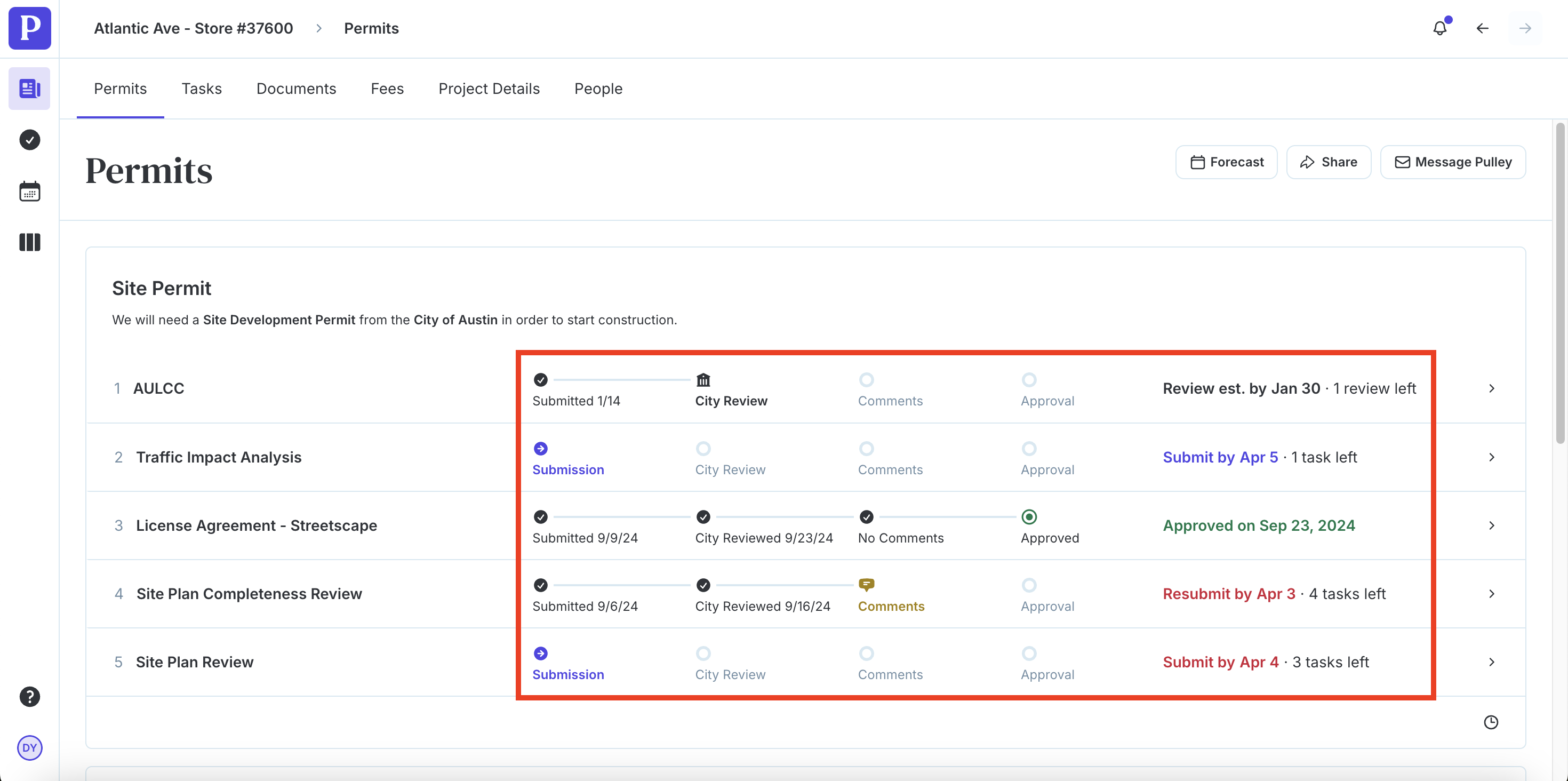Click the help question mark icon
The width and height of the screenshot is (1568, 781).
[x=29, y=696]
